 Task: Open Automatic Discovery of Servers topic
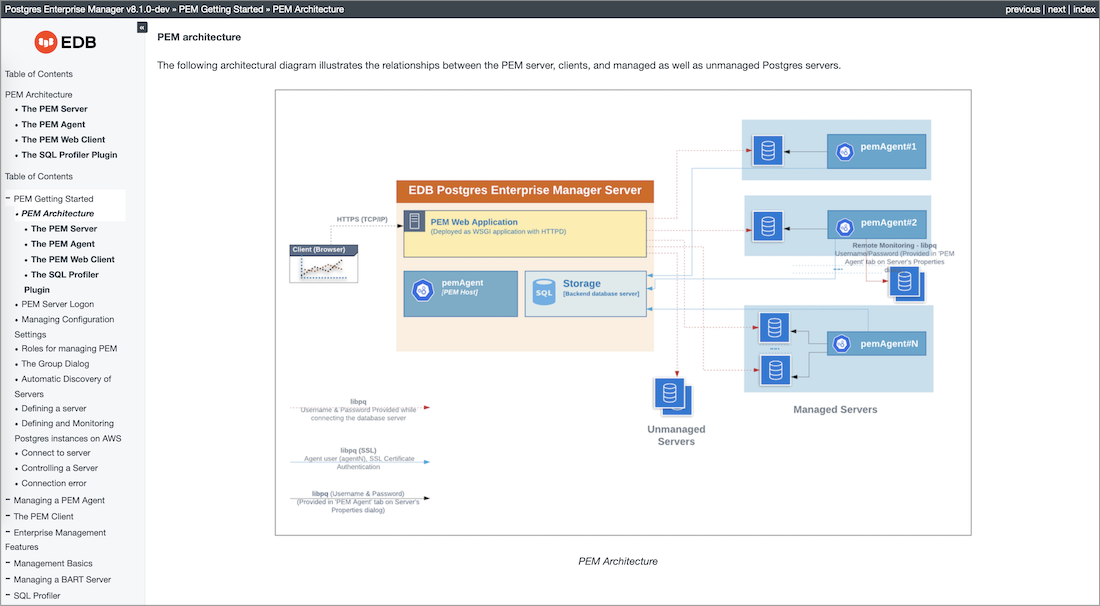point(63,386)
